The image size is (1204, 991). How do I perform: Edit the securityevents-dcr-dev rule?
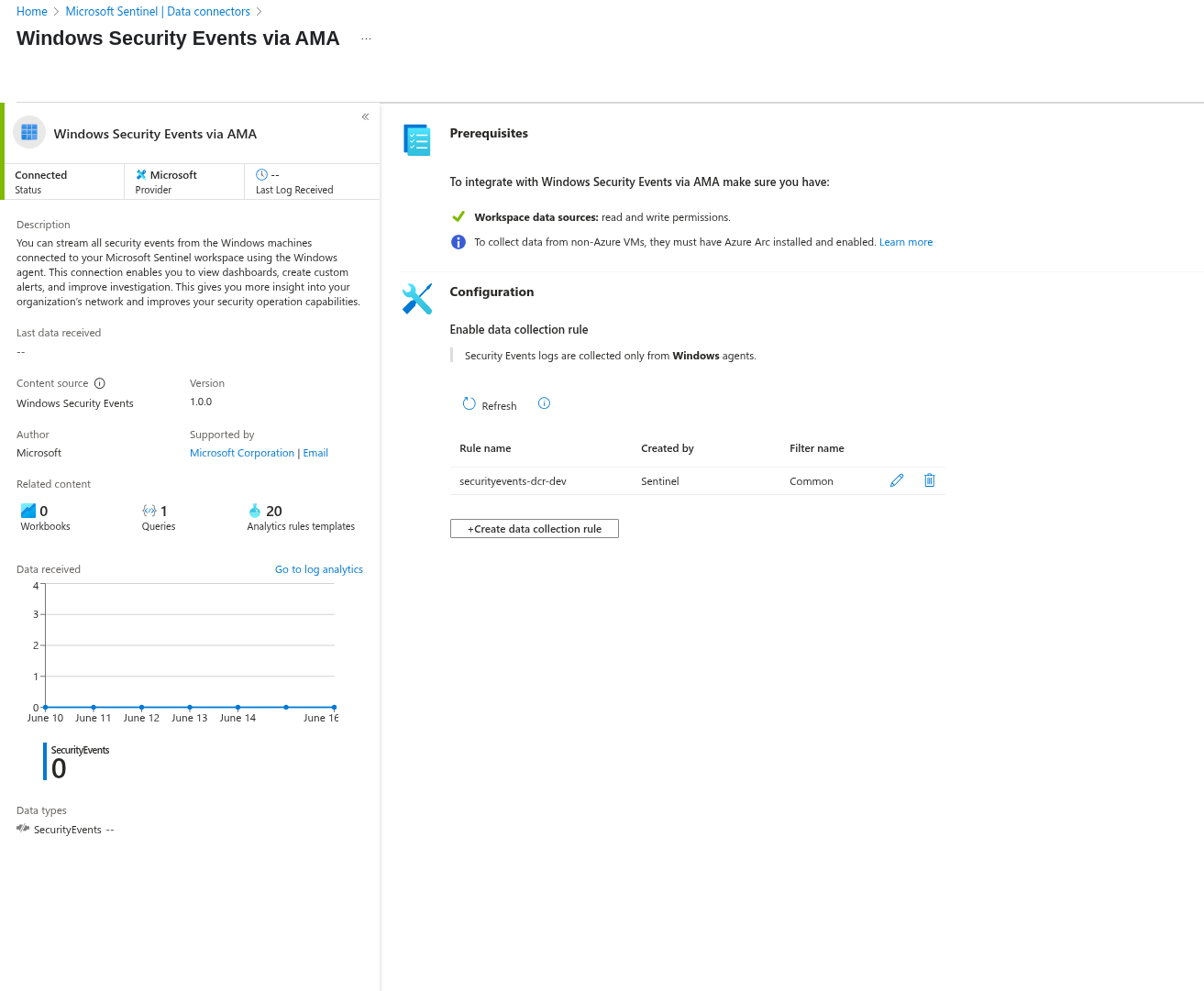897,480
